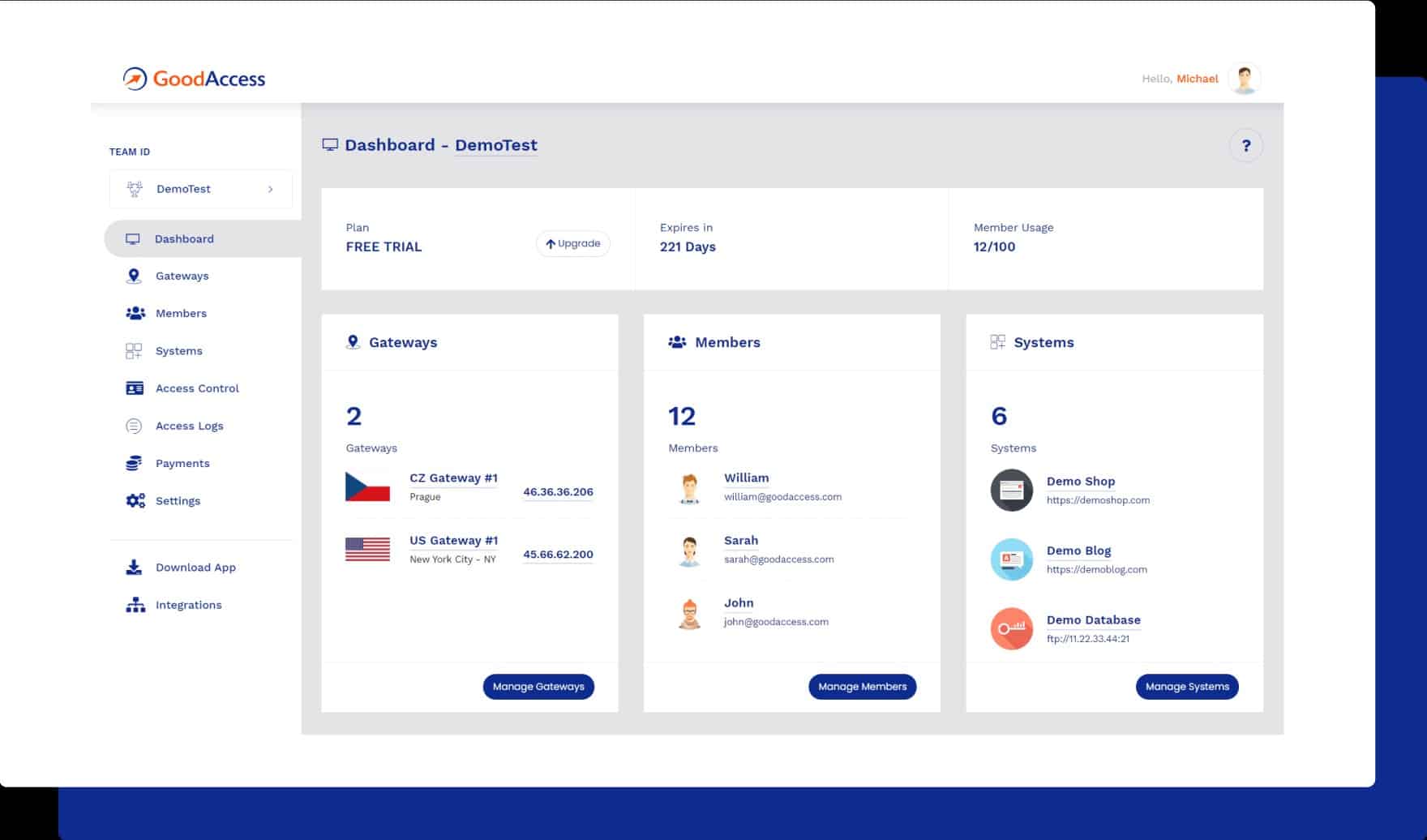Click the Systems grid icon in sidebar
The height and width of the screenshot is (840, 1427).
coord(134,351)
